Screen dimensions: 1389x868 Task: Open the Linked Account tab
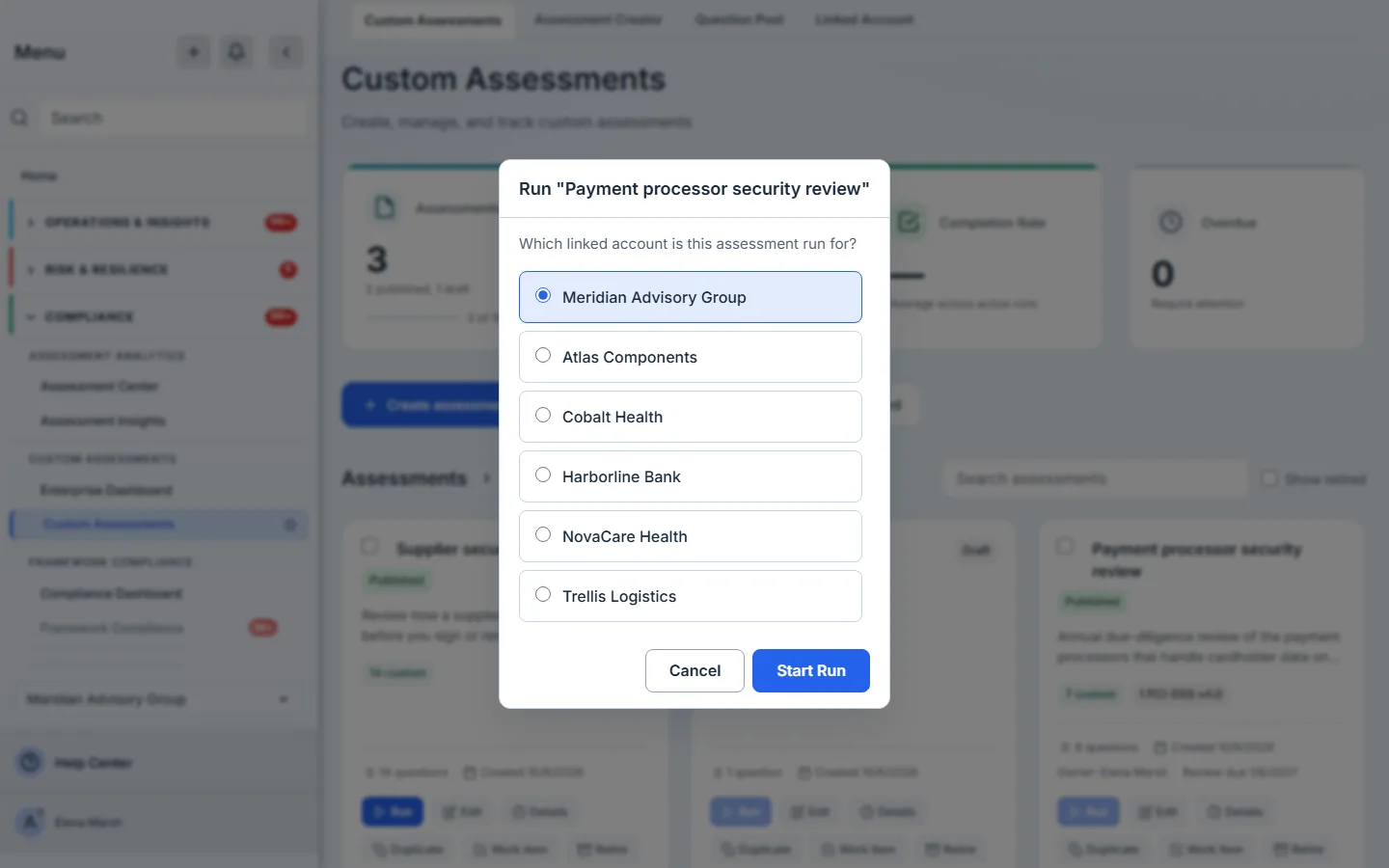click(864, 19)
